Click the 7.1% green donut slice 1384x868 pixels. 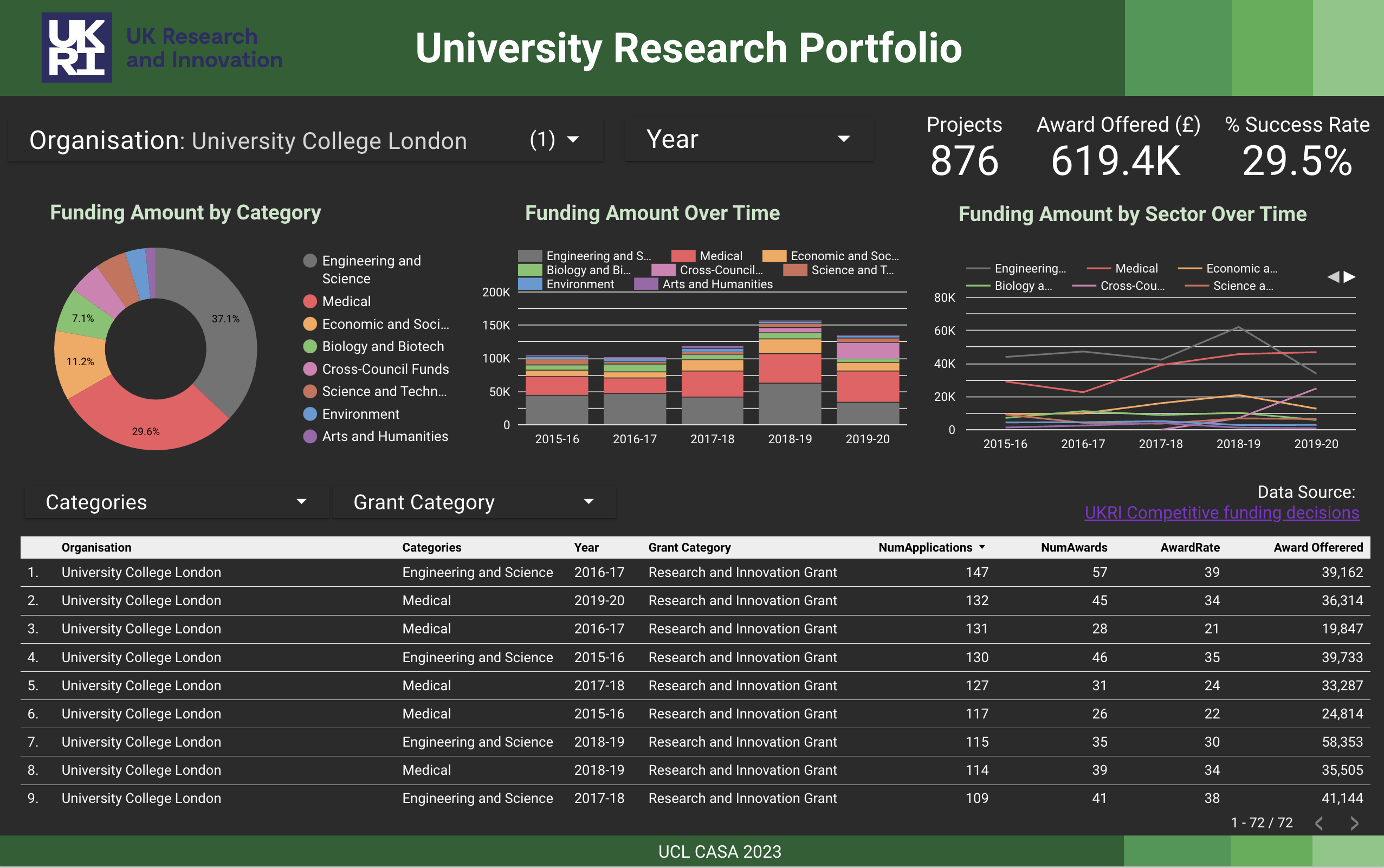(85, 317)
